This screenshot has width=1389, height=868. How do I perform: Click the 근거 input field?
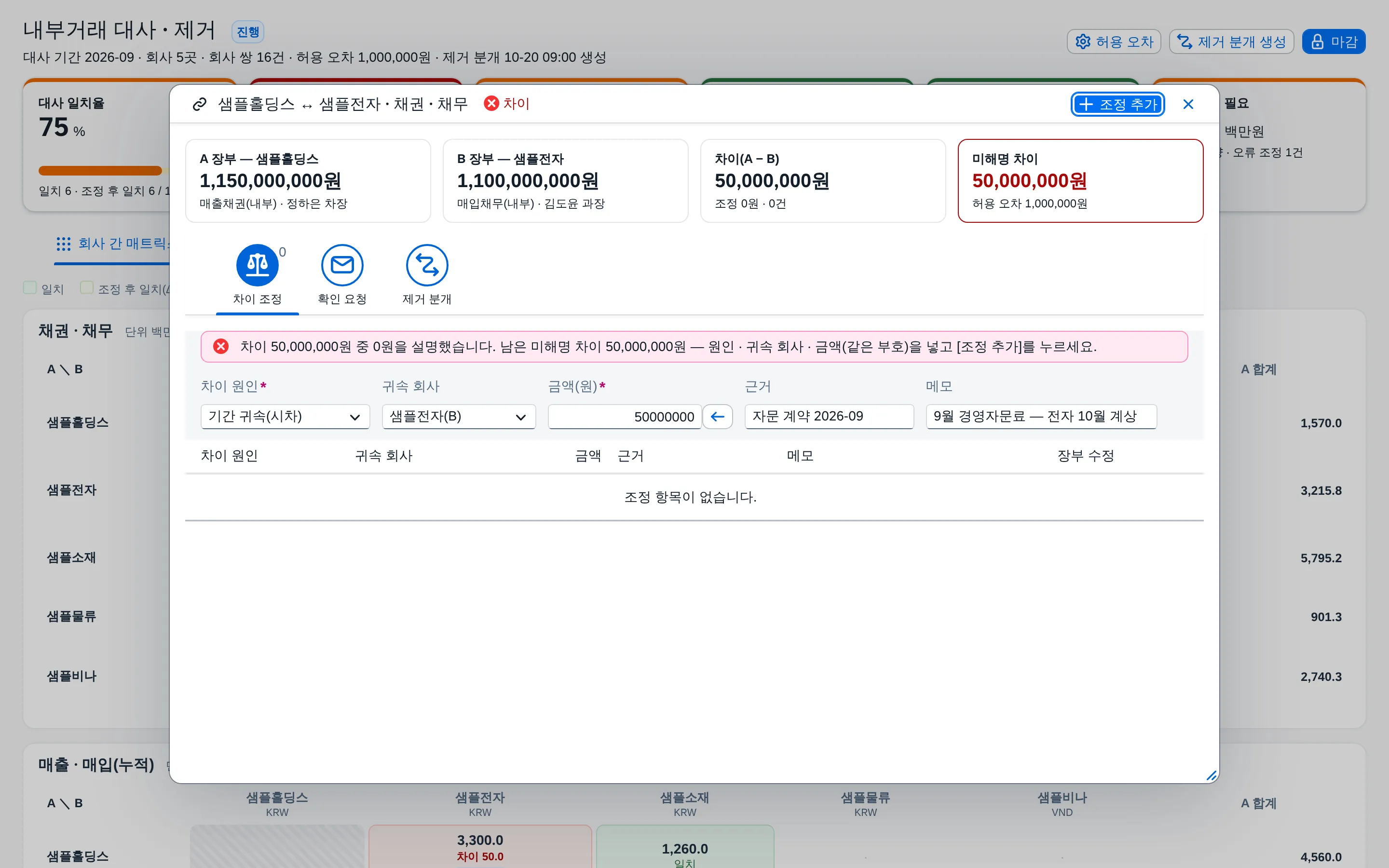829,416
